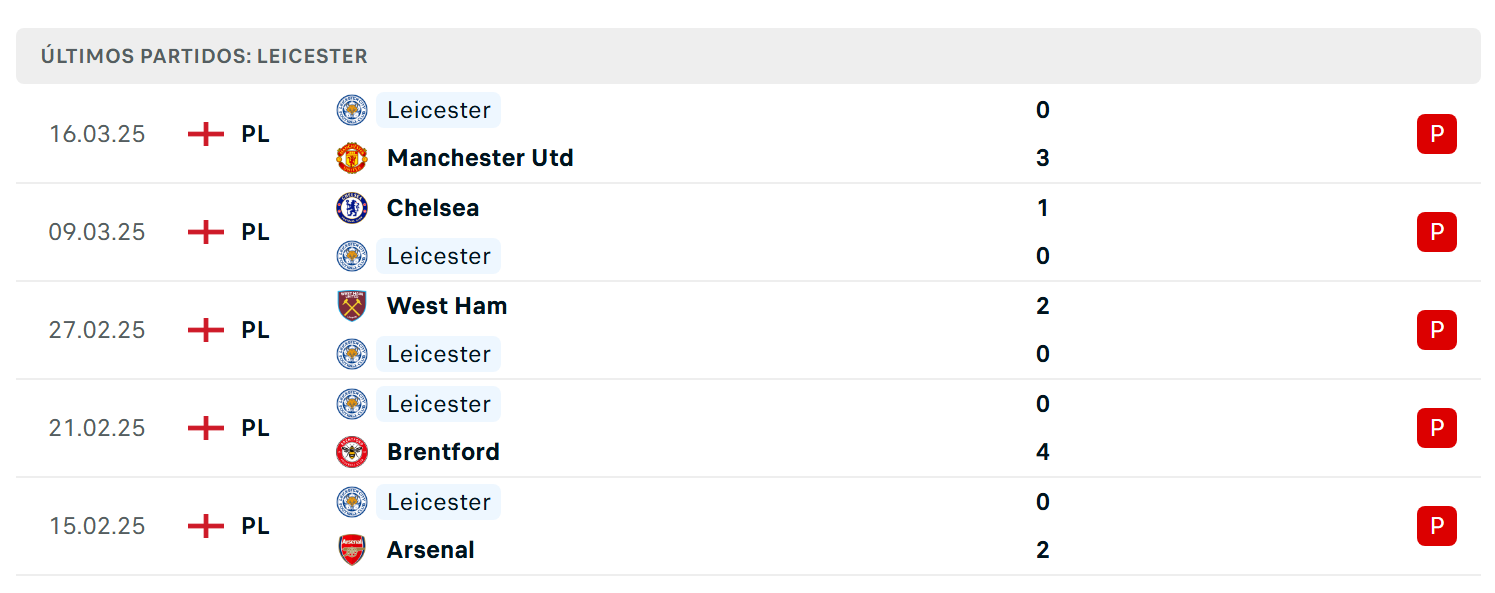Click the Arsenal club crest
Image resolution: width=1495 pixels, height=593 pixels.
352,550
